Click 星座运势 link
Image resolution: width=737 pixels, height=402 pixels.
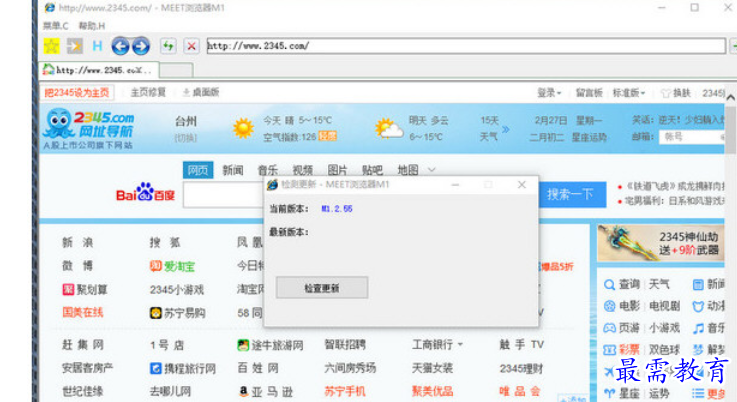[589, 137]
